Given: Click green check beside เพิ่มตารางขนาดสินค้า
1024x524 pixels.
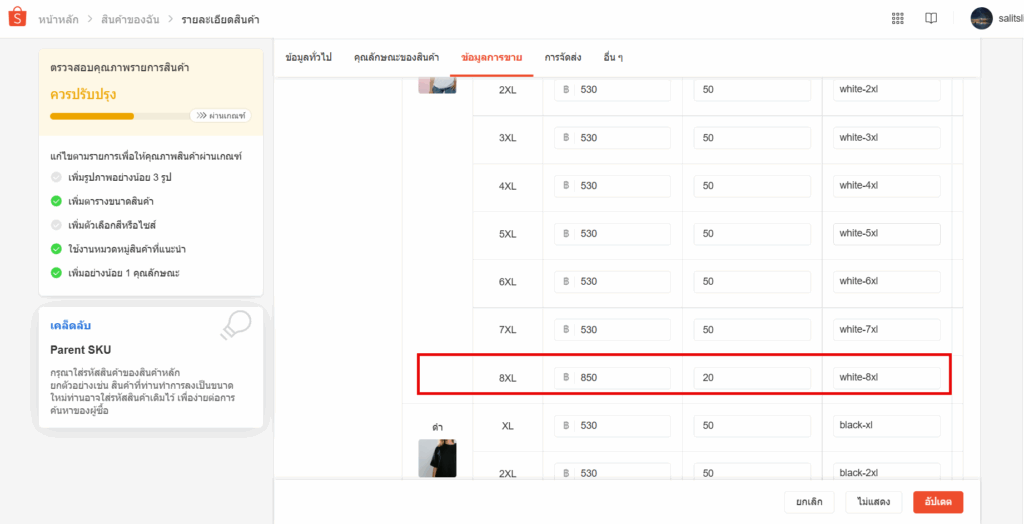Looking at the screenshot, I should point(56,201).
